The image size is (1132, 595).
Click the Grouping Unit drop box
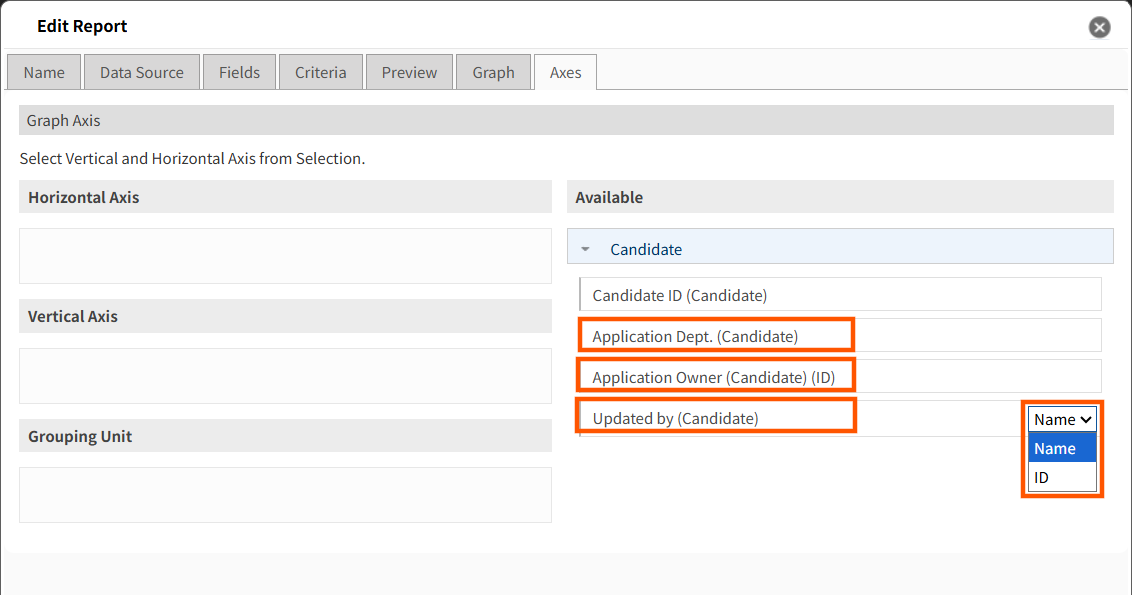tap(285, 495)
